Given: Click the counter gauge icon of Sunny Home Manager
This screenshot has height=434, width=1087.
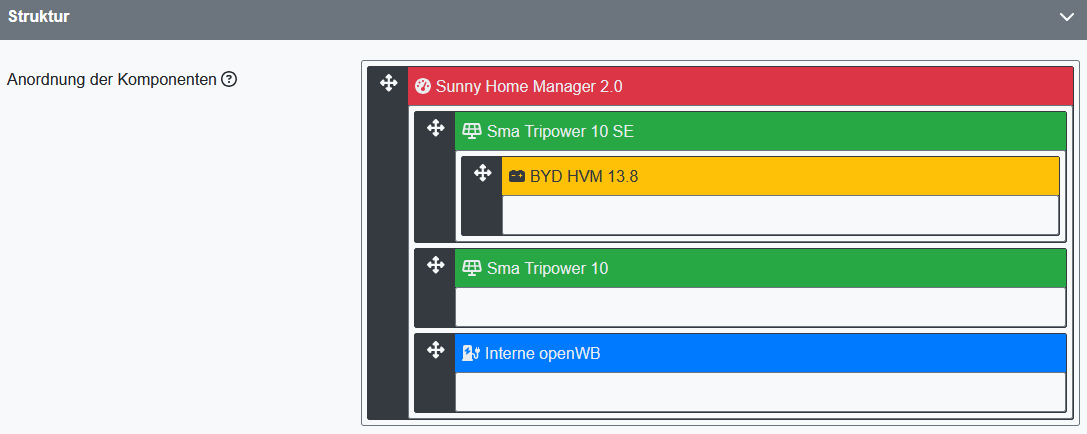Looking at the screenshot, I should [422, 87].
